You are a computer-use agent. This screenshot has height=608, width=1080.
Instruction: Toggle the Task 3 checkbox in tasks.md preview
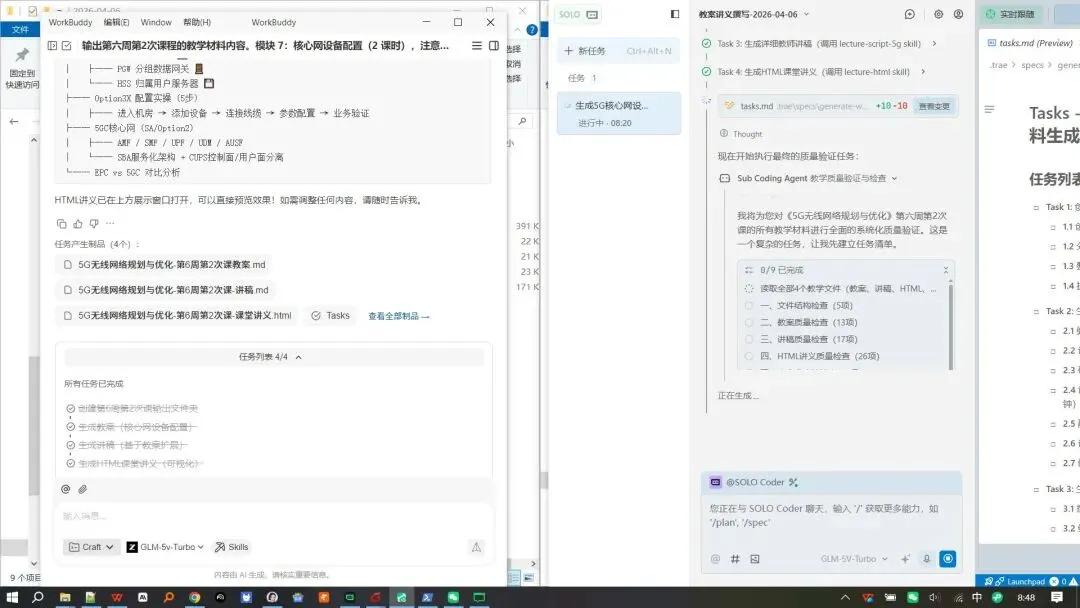point(1036,490)
